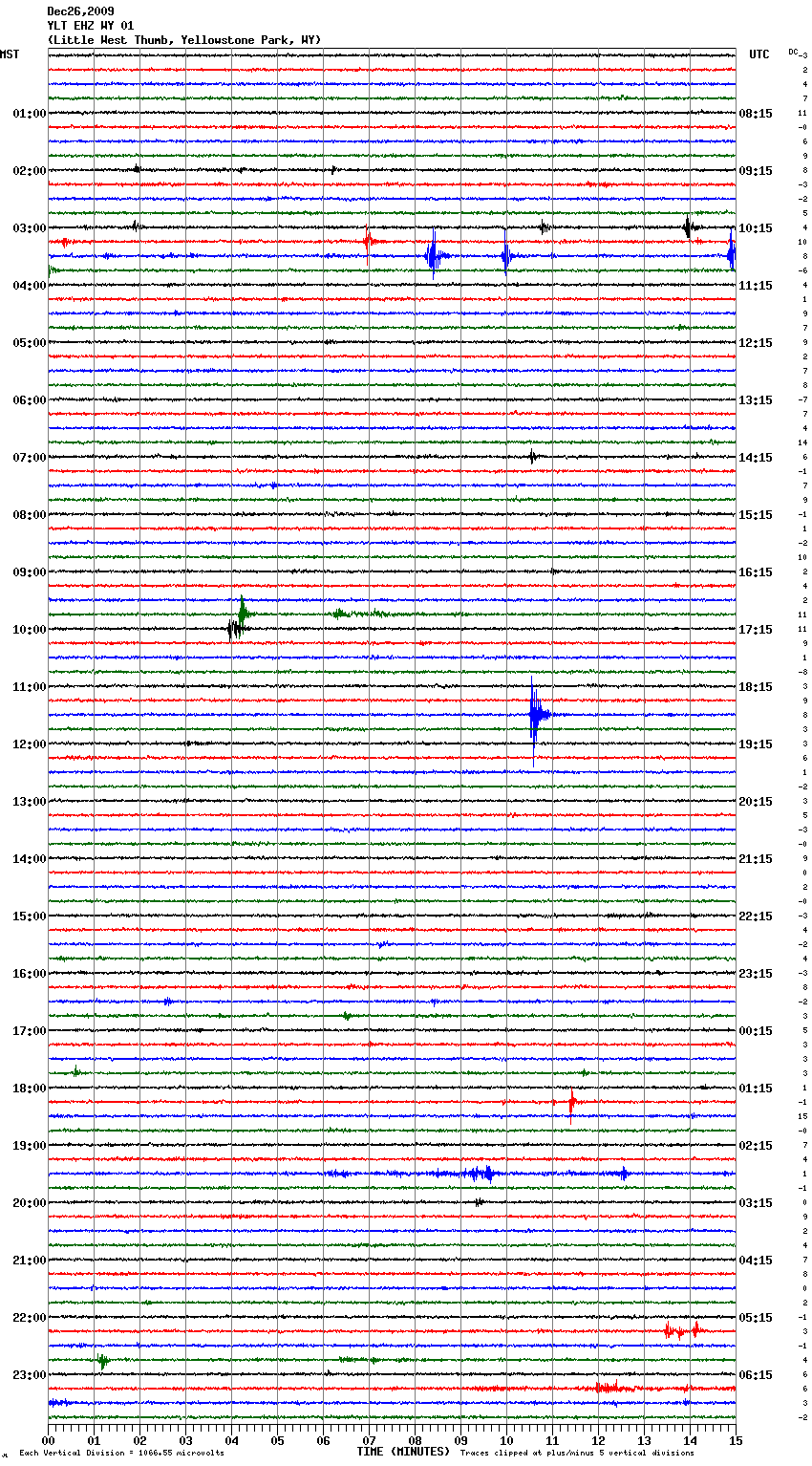812x1466 pixels.
Task: Select the '03:00' MST time label
Action: pyautogui.click(x=30, y=228)
